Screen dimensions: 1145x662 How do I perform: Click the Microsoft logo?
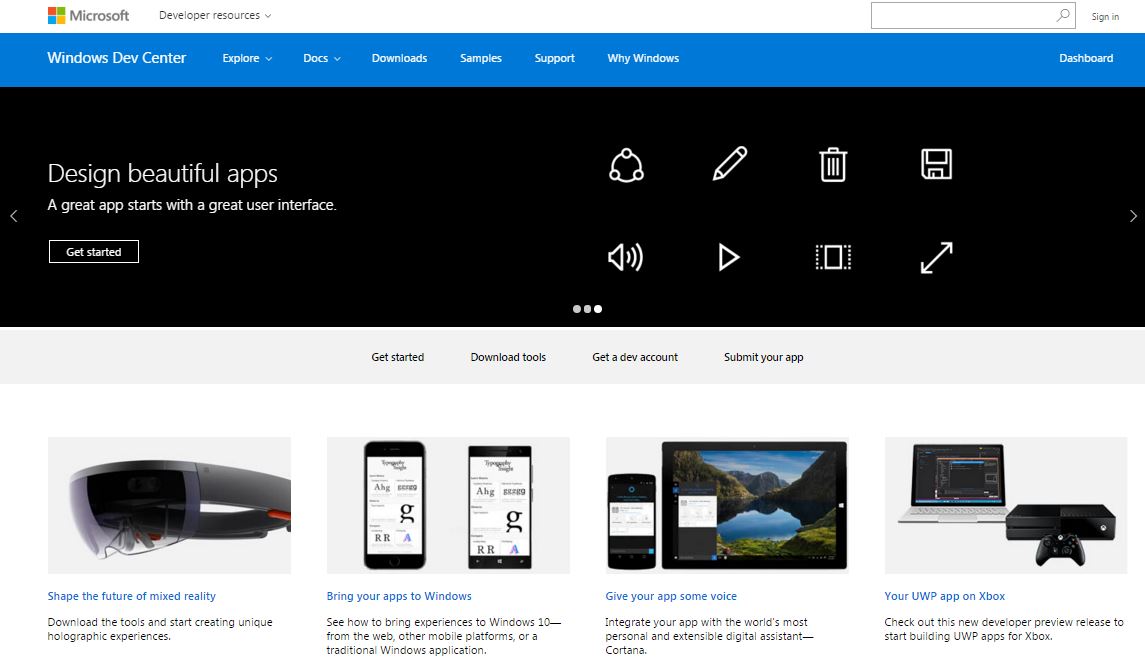88,15
